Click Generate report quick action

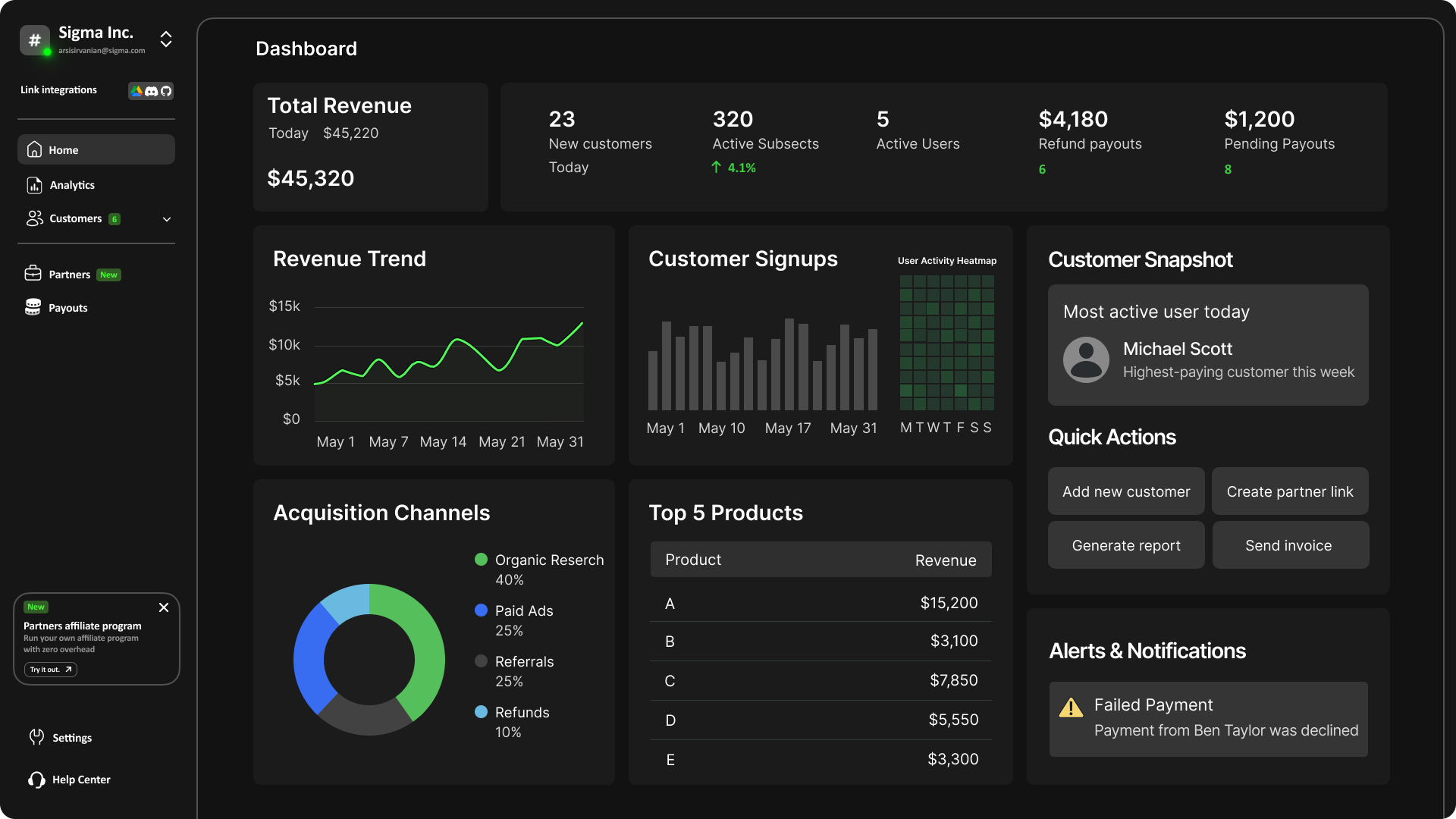(1125, 544)
